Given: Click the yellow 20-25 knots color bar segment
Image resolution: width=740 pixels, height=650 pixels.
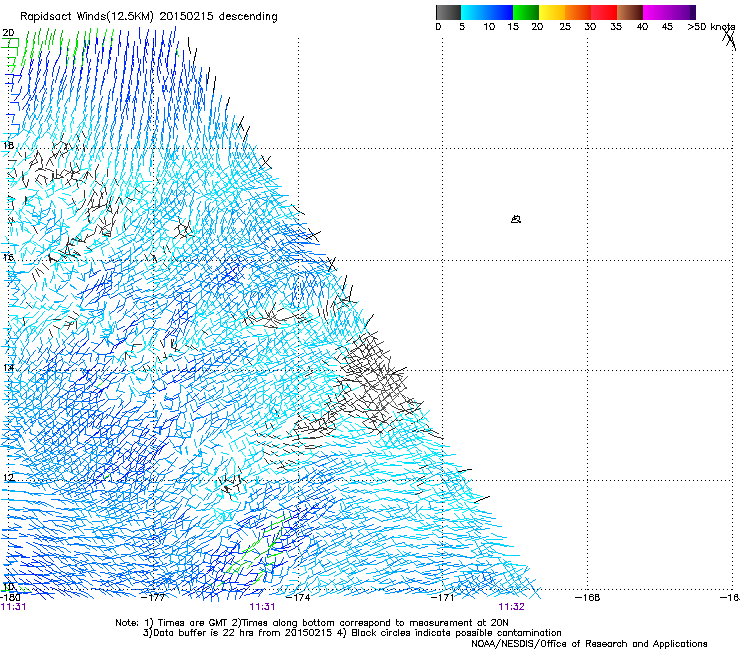Looking at the screenshot, I should 552,12.
